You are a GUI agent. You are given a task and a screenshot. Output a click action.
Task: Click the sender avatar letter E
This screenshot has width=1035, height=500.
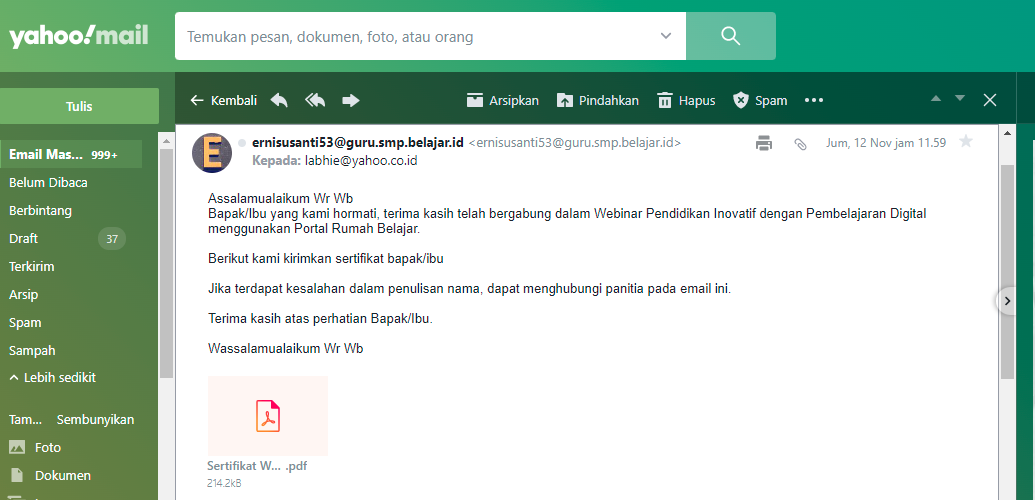click(212, 153)
